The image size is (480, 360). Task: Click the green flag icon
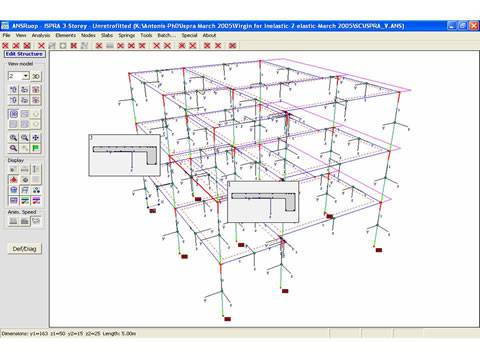point(36,148)
